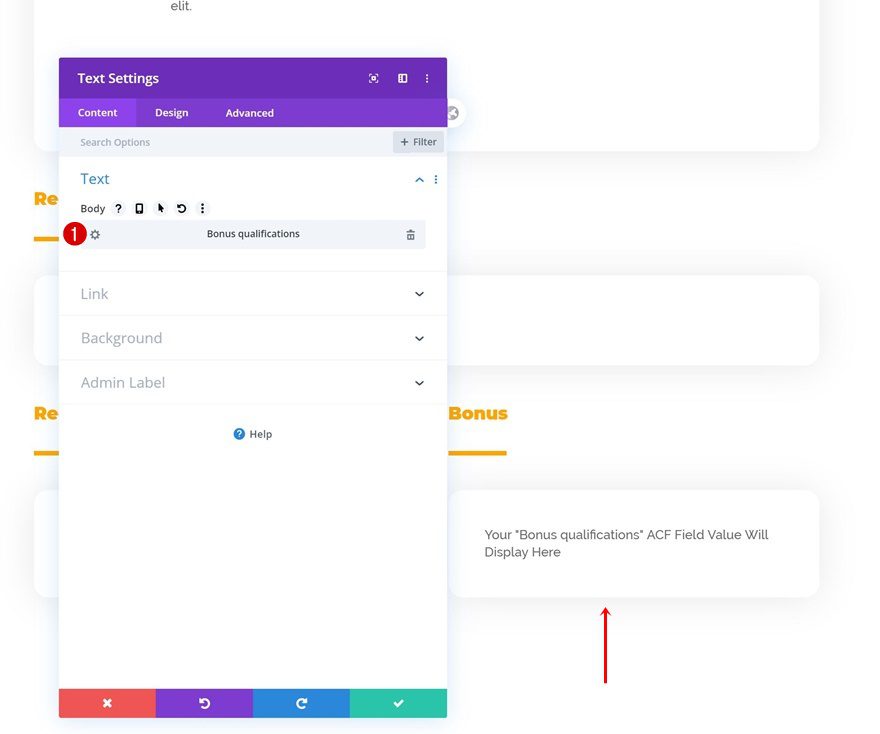Expand the Text Settings modal to fullscreen

(373, 78)
